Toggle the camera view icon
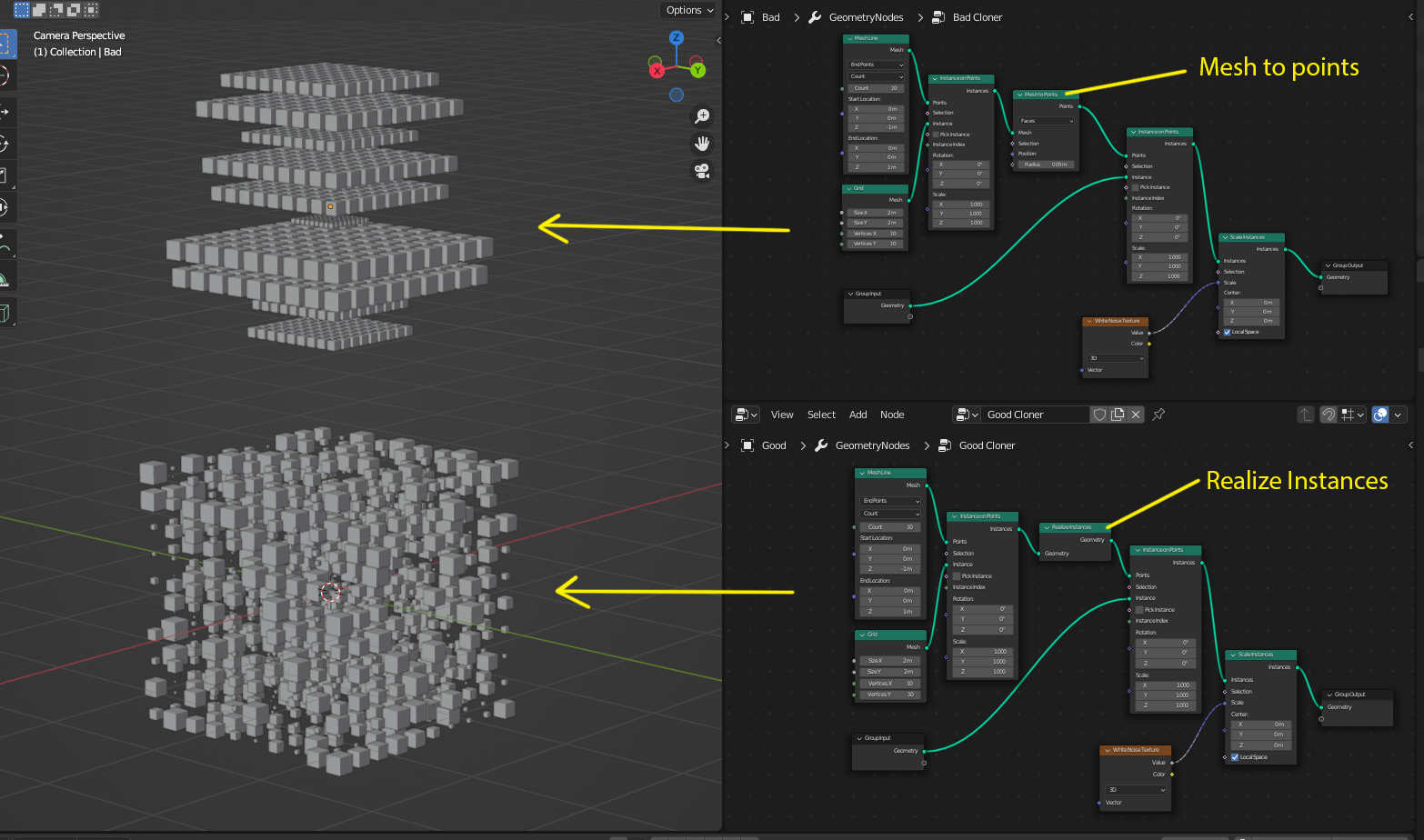 (x=702, y=171)
